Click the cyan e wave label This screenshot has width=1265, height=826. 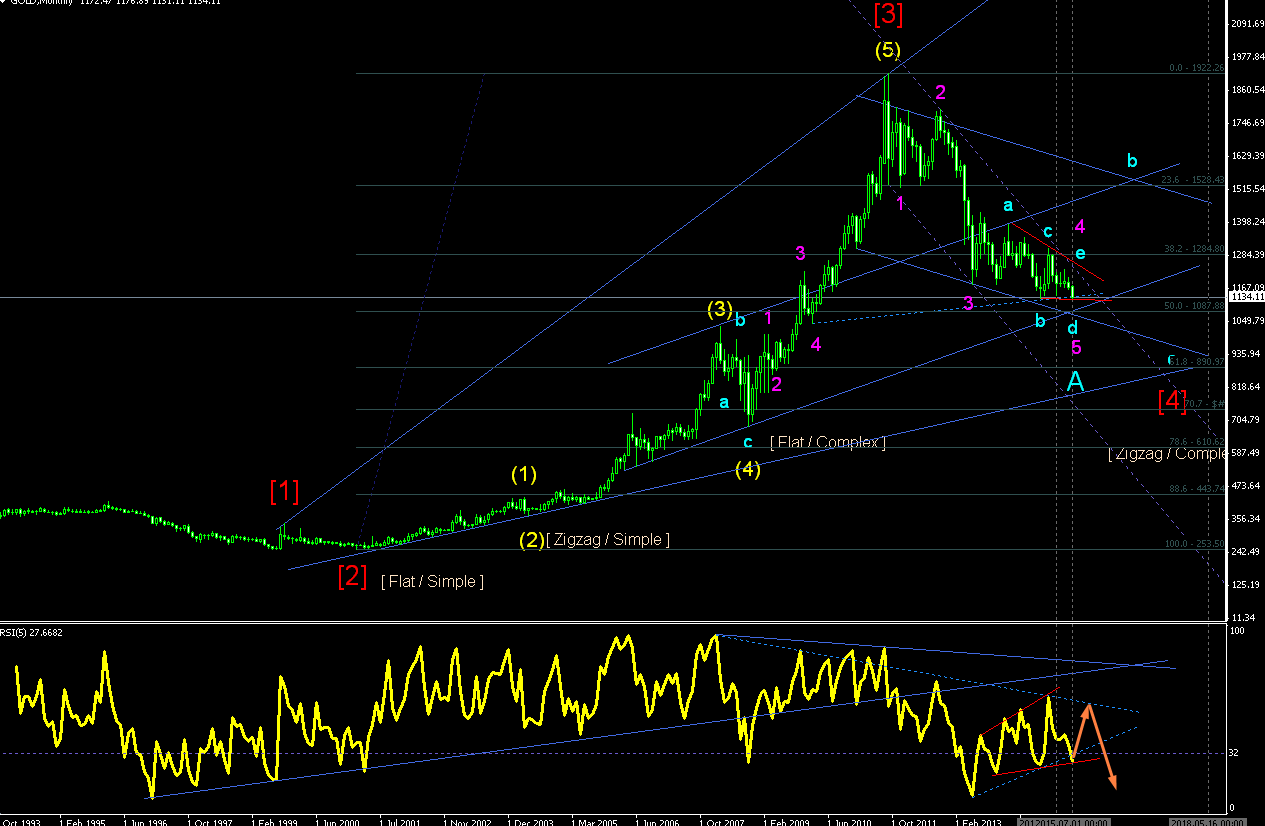[x=1080, y=254]
